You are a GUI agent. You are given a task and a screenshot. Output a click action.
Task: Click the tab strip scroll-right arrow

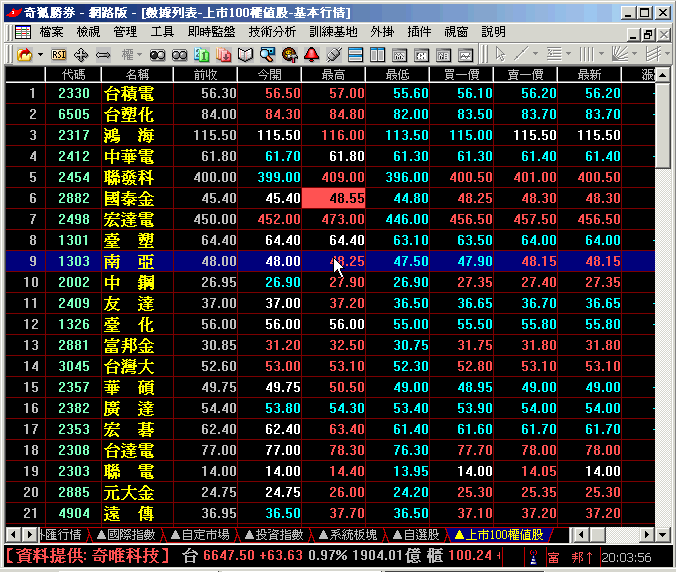(29, 535)
